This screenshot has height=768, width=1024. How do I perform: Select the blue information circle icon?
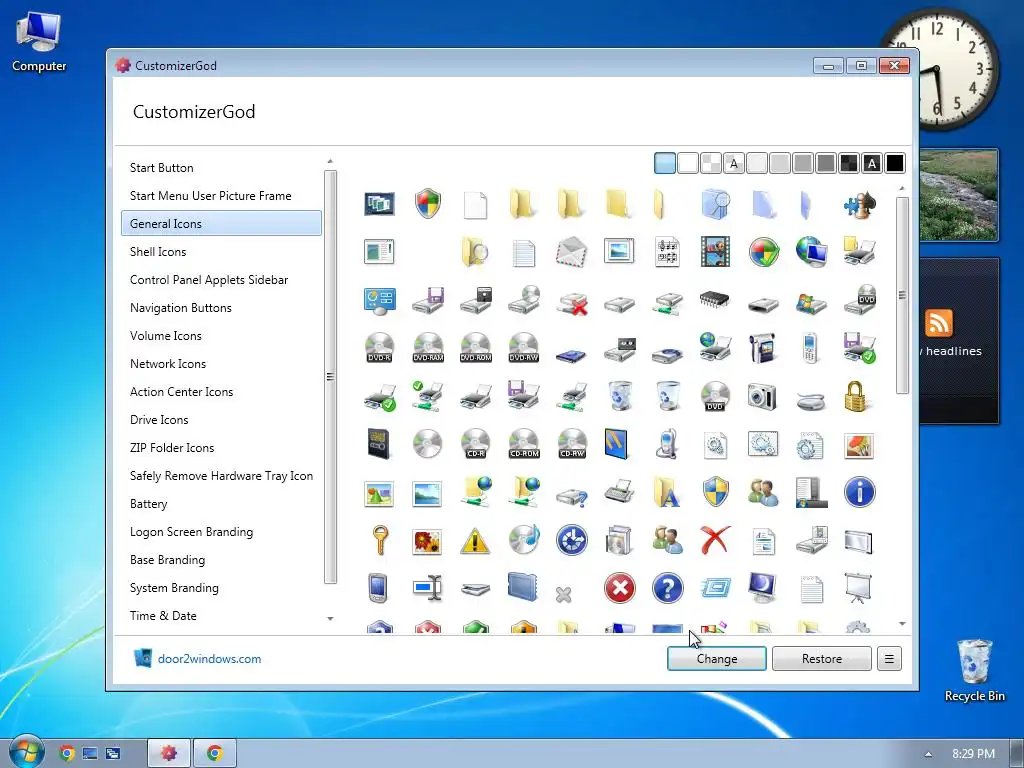(x=859, y=492)
